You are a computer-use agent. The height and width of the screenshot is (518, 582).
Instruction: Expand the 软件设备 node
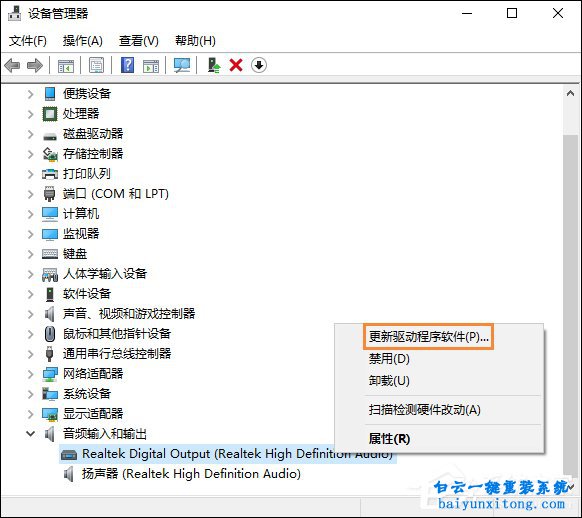click(30, 294)
